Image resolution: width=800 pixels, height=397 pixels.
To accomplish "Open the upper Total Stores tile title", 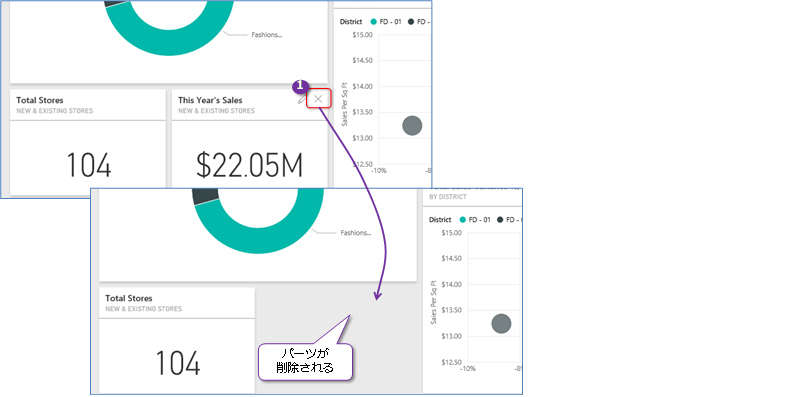I will pyautogui.click(x=40, y=100).
